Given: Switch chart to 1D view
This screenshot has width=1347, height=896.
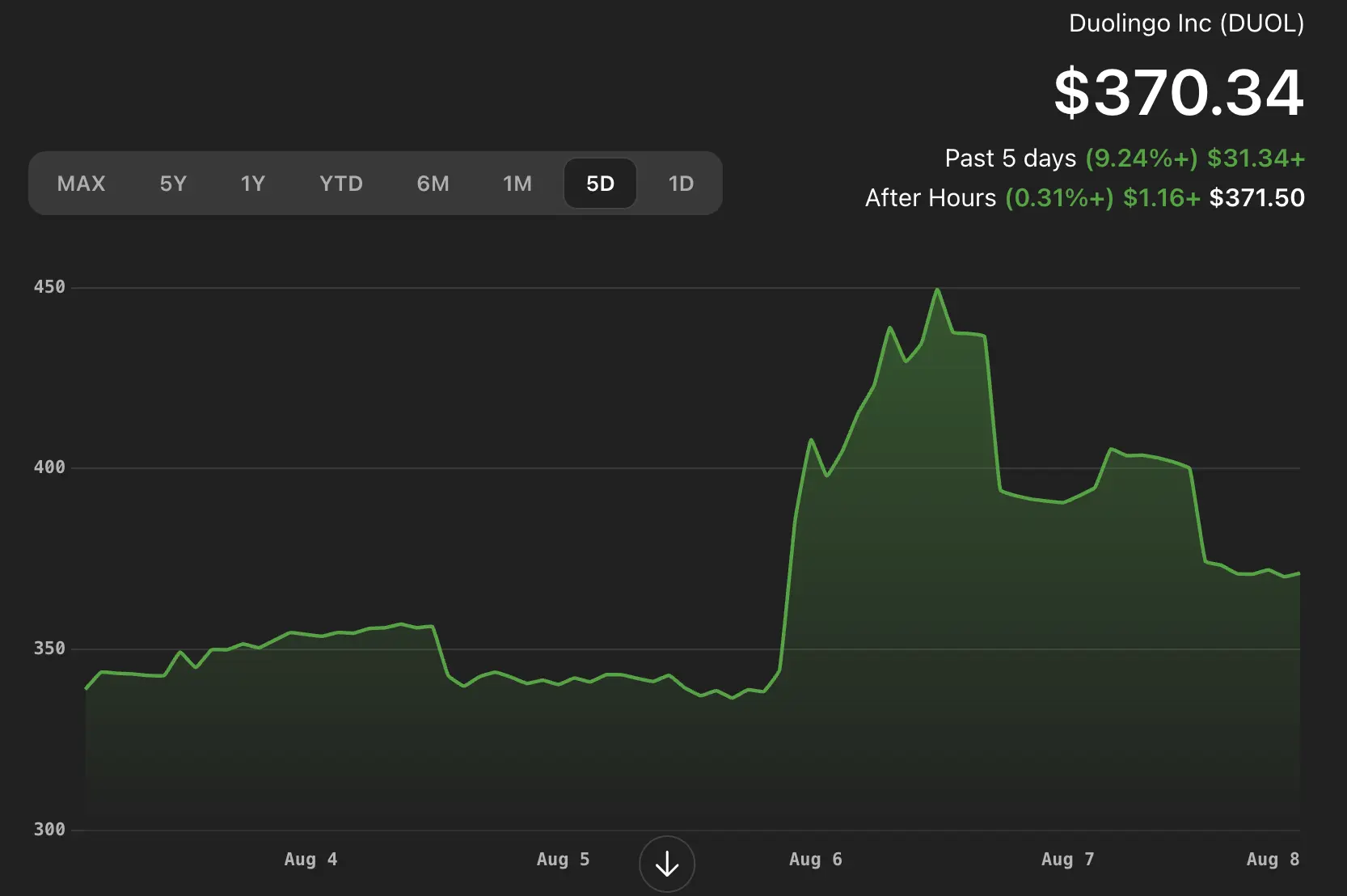Looking at the screenshot, I should 681,184.
